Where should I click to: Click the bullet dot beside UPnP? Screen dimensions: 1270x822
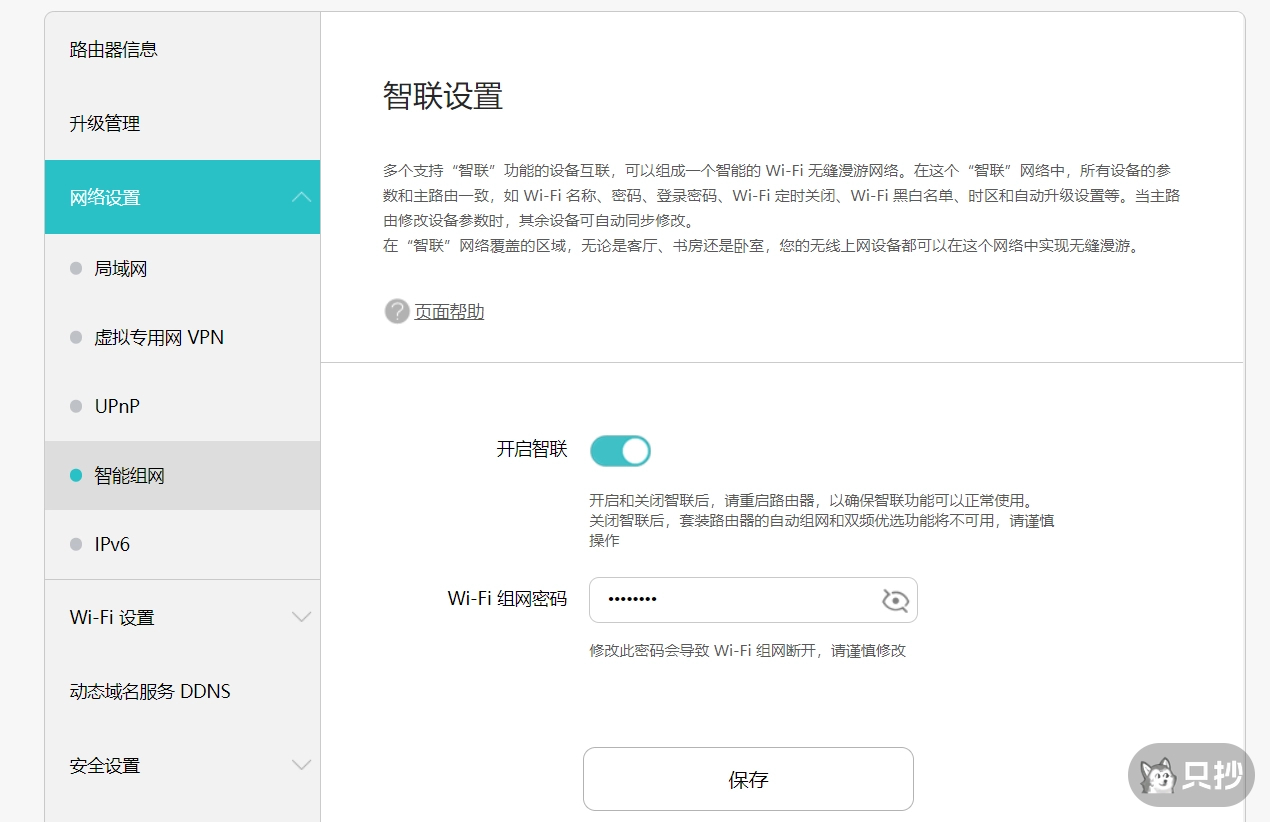pos(76,407)
